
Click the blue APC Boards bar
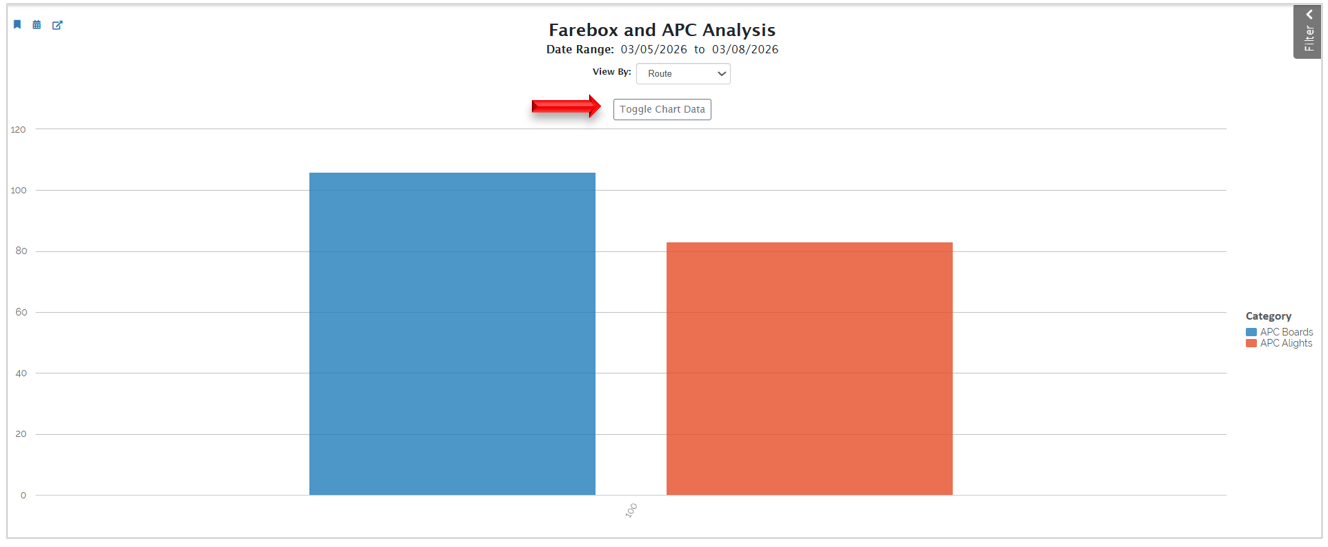[x=452, y=334]
